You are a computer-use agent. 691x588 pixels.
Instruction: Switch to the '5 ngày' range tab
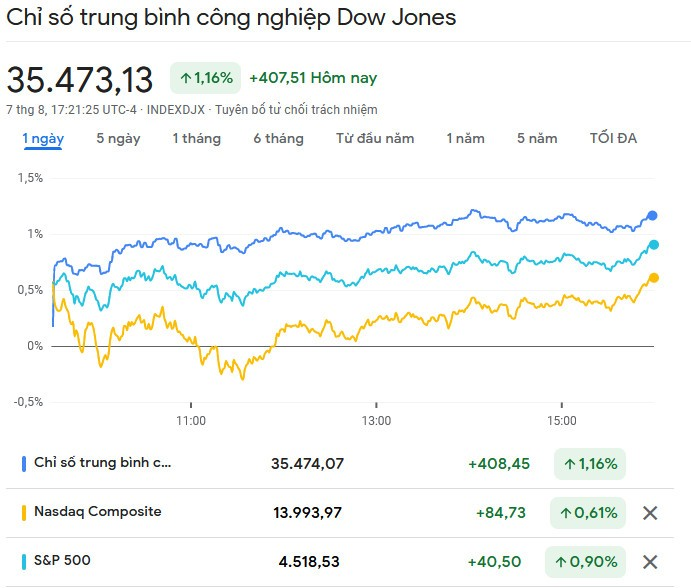click(118, 139)
